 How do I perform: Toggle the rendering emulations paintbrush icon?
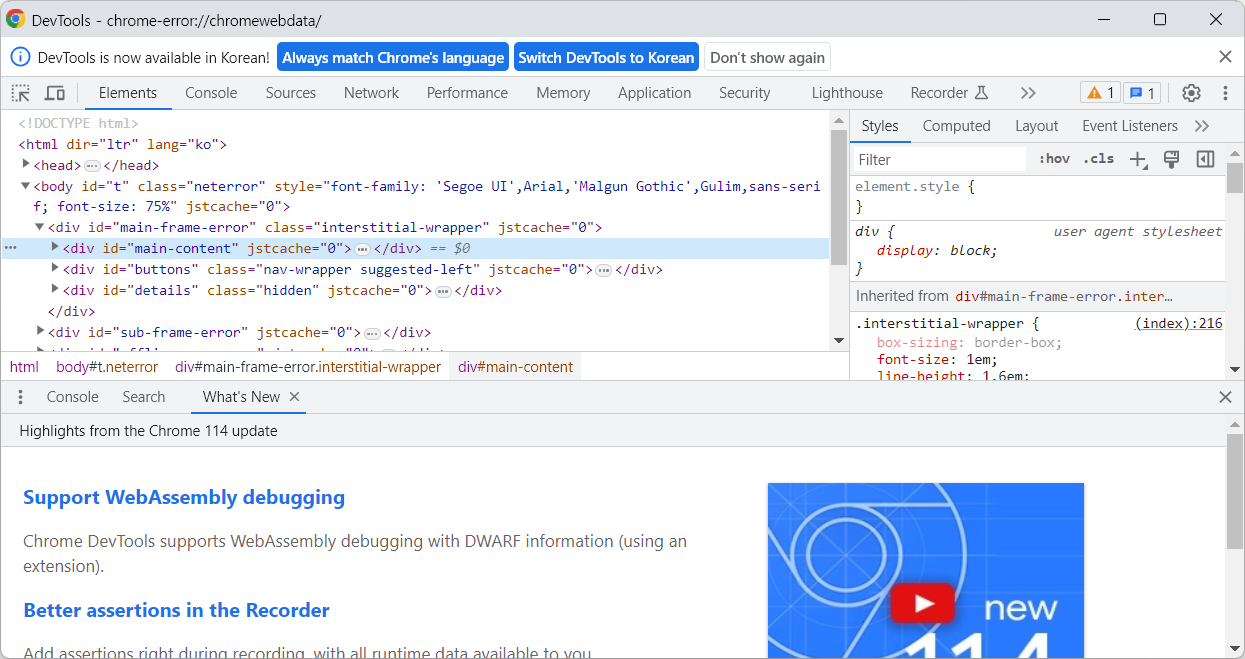[x=1172, y=159]
